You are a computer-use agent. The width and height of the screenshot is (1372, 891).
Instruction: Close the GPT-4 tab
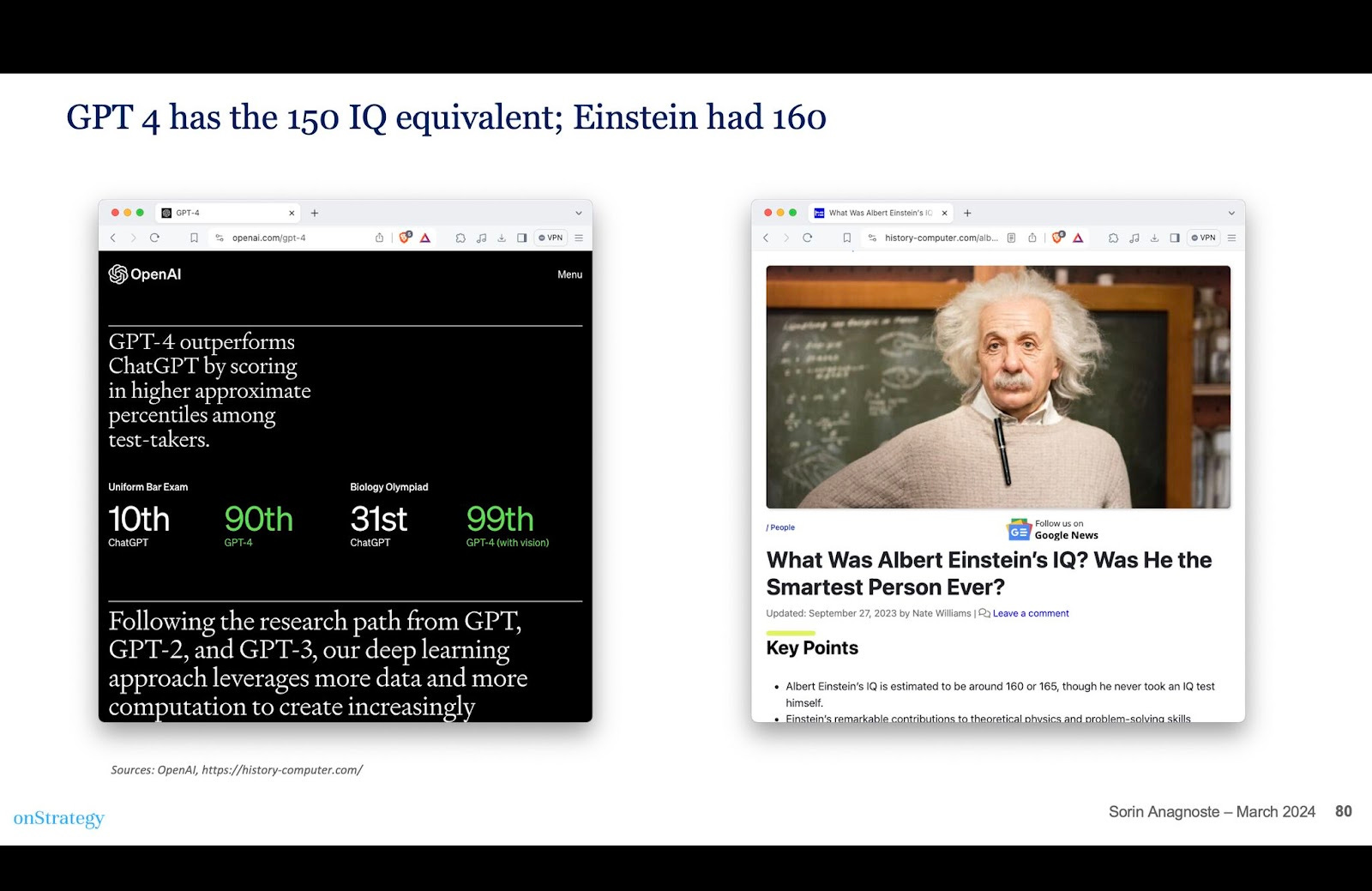pos(292,213)
